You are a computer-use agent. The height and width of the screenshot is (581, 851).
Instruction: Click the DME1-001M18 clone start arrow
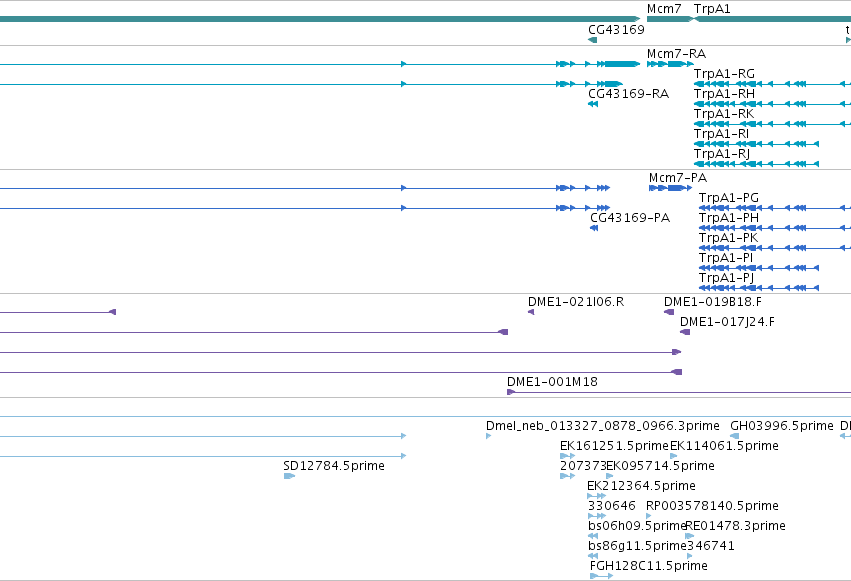pos(511,392)
